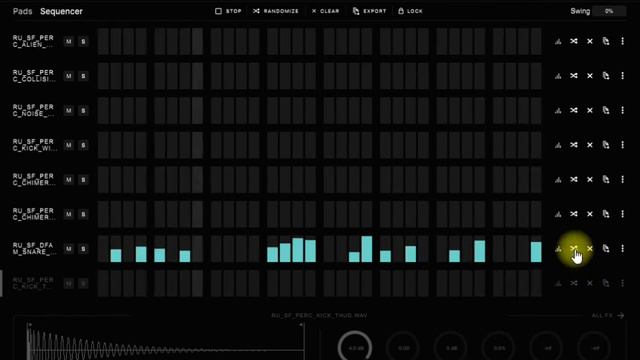Image resolution: width=640 pixels, height=360 pixels.
Task: Open velocity editor for the ALIEN track
Action: (x=558, y=41)
